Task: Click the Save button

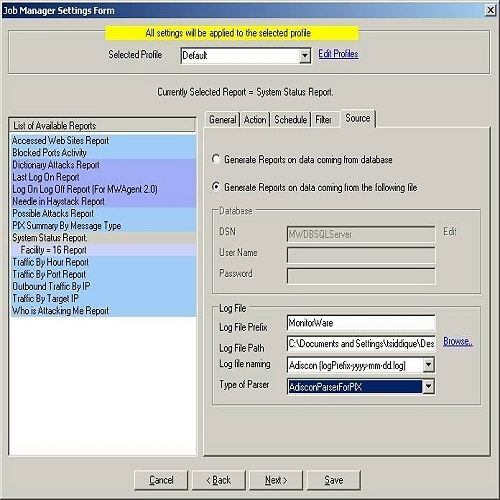Action: click(334, 480)
